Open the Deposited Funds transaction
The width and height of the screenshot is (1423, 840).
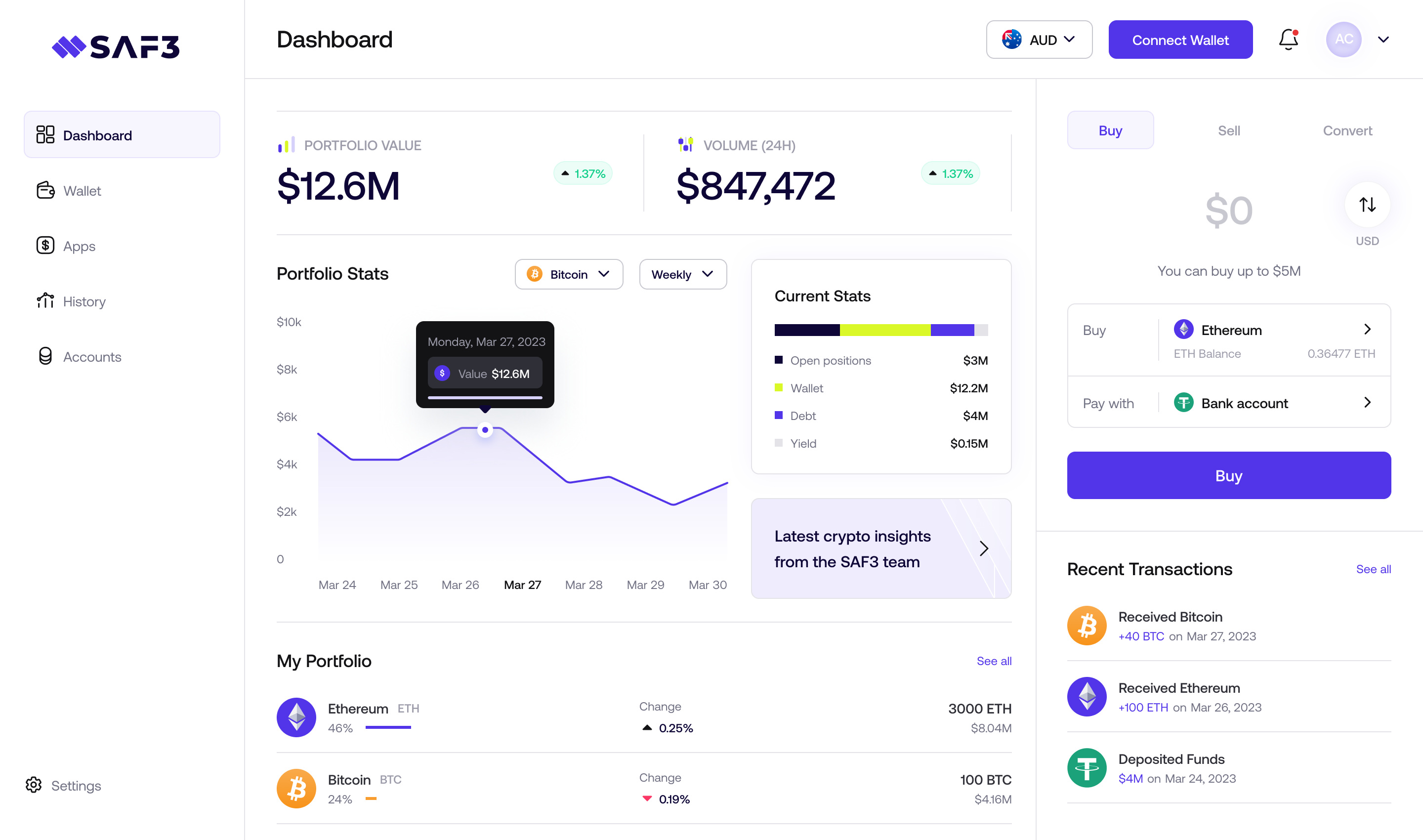tap(1229, 768)
